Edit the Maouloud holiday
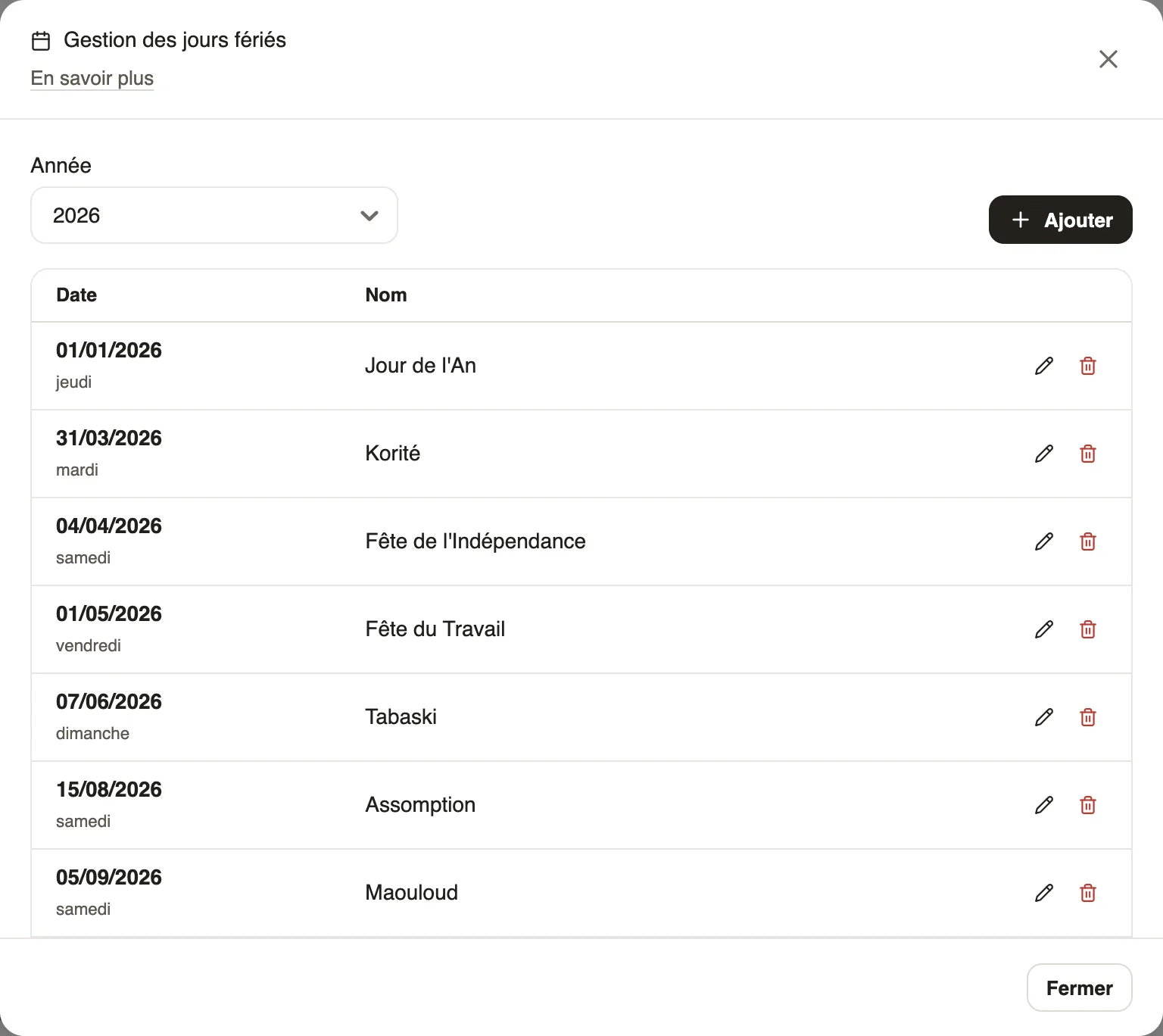The height and width of the screenshot is (1036, 1163). (1044, 893)
